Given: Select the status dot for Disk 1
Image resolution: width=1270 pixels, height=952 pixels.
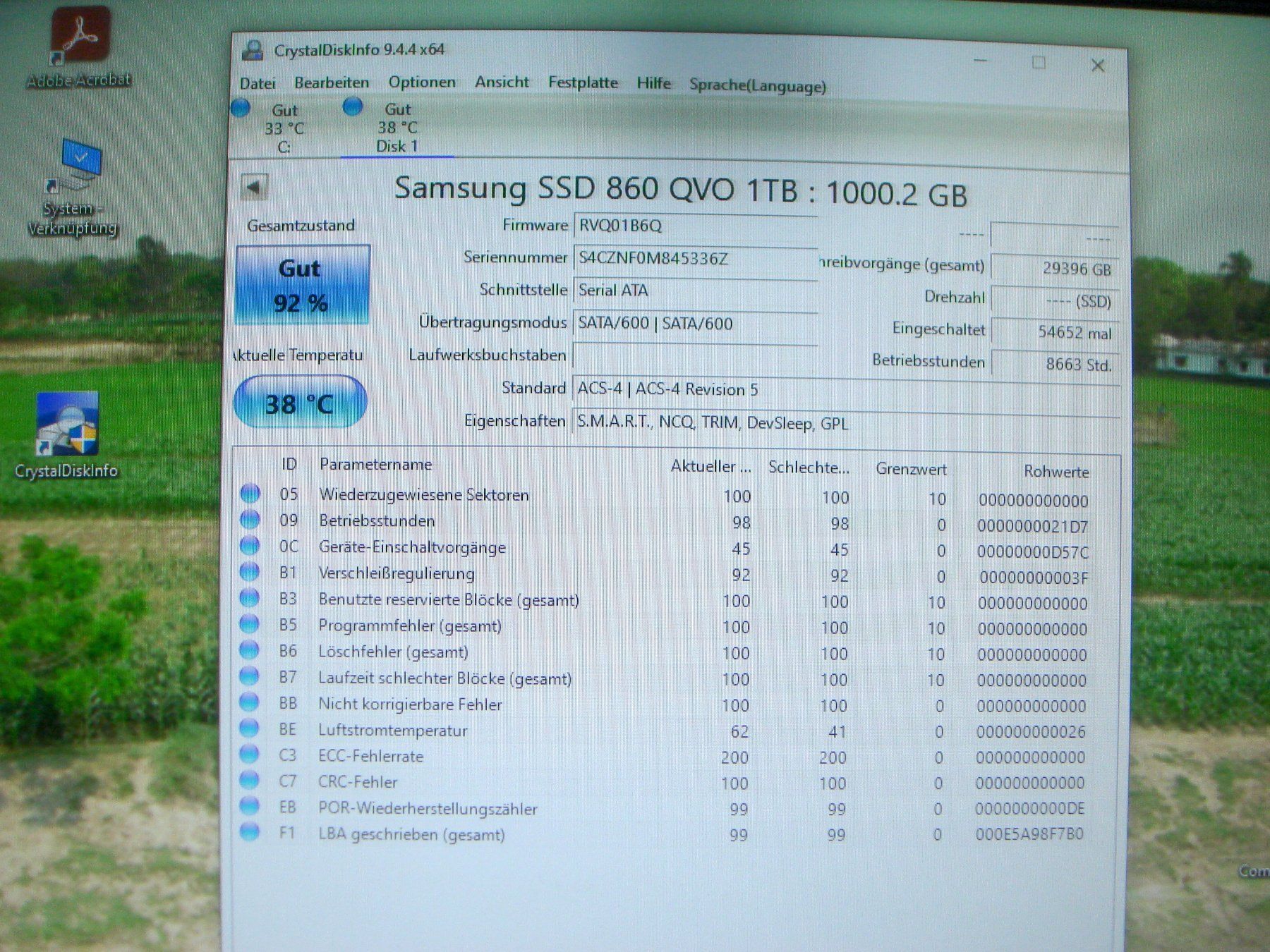Looking at the screenshot, I should click(x=353, y=106).
